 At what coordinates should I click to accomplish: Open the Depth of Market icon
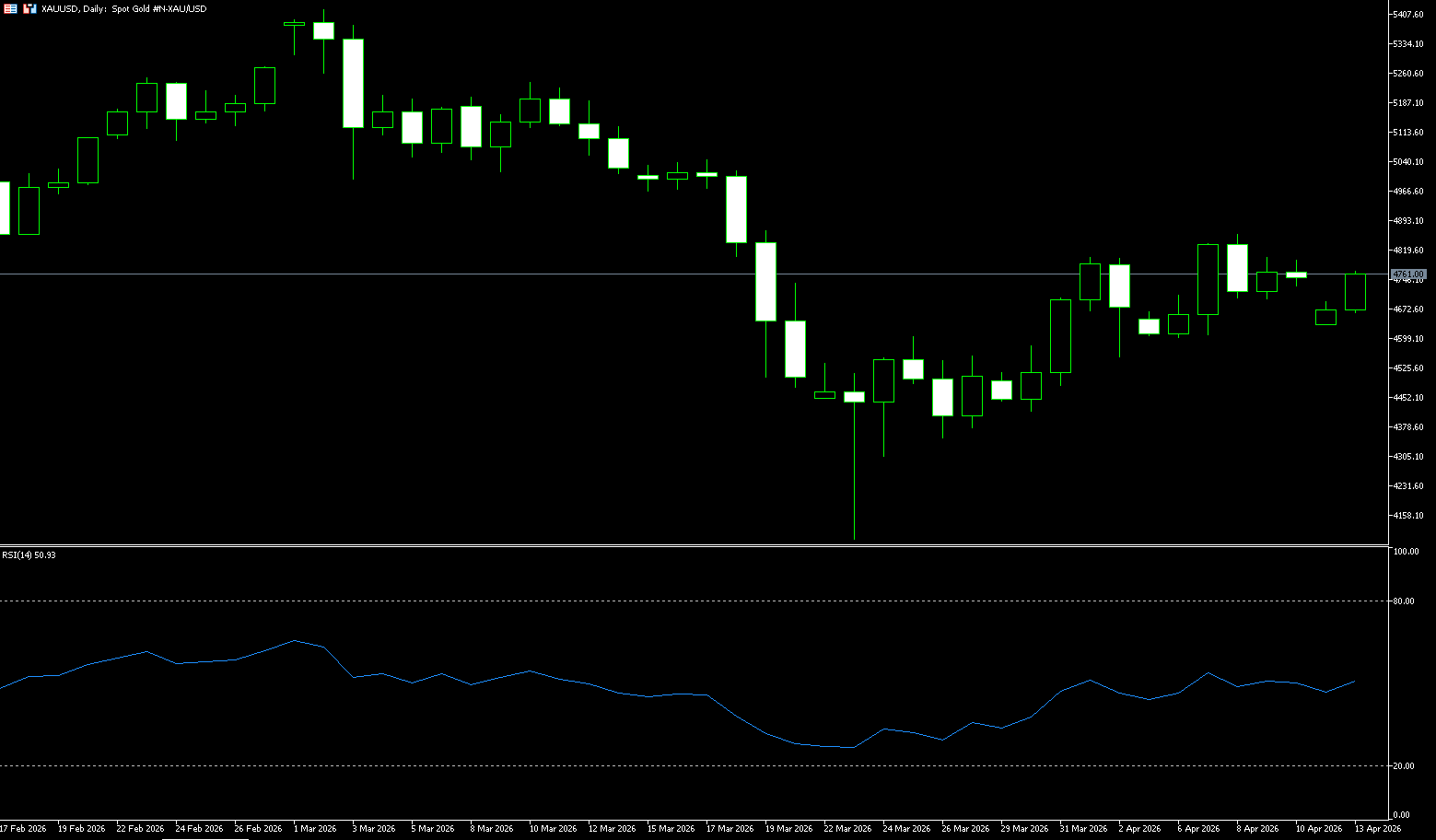click(29, 8)
